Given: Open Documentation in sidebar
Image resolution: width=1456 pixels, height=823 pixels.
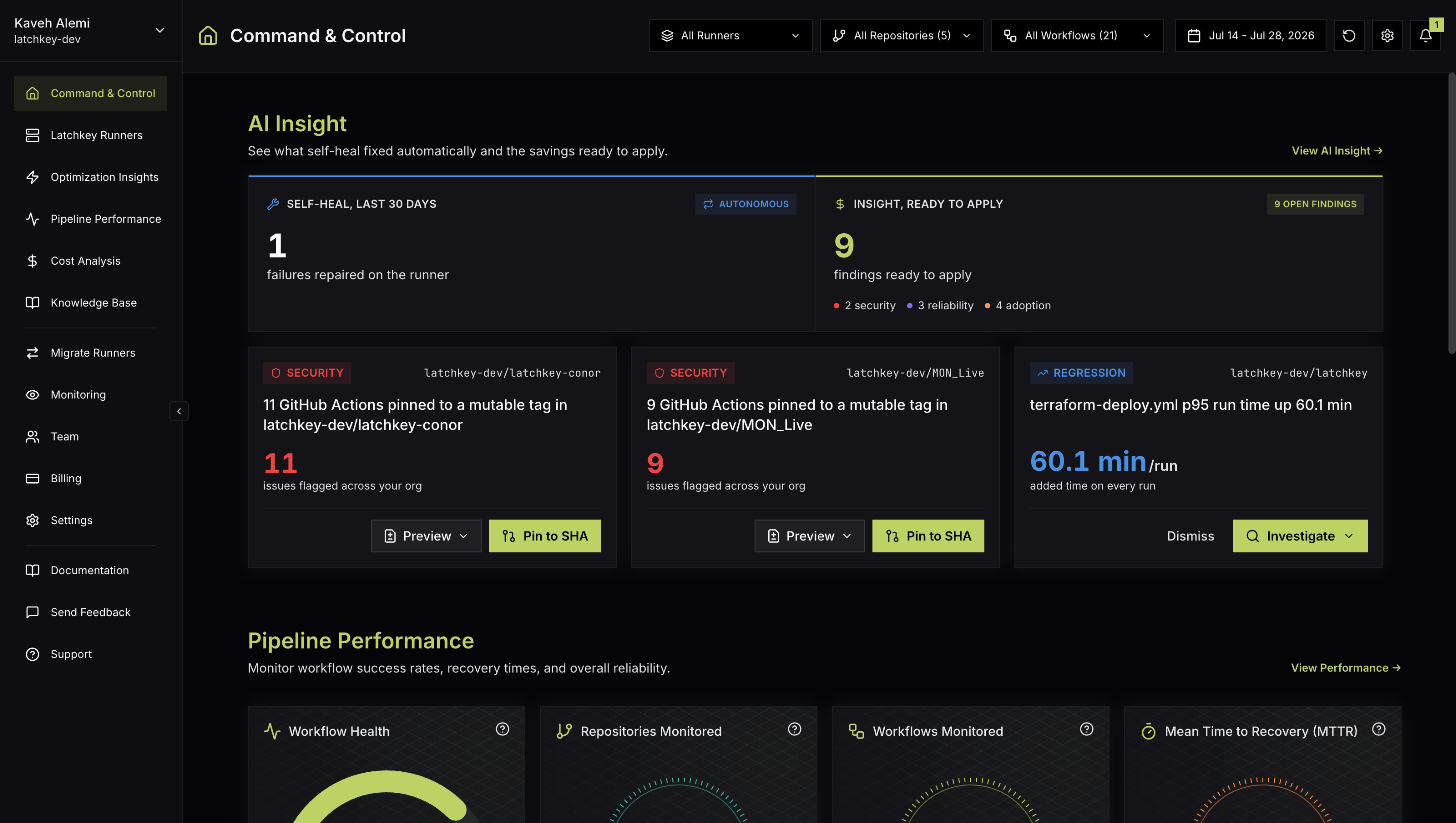Looking at the screenshot, I should 91,571.
